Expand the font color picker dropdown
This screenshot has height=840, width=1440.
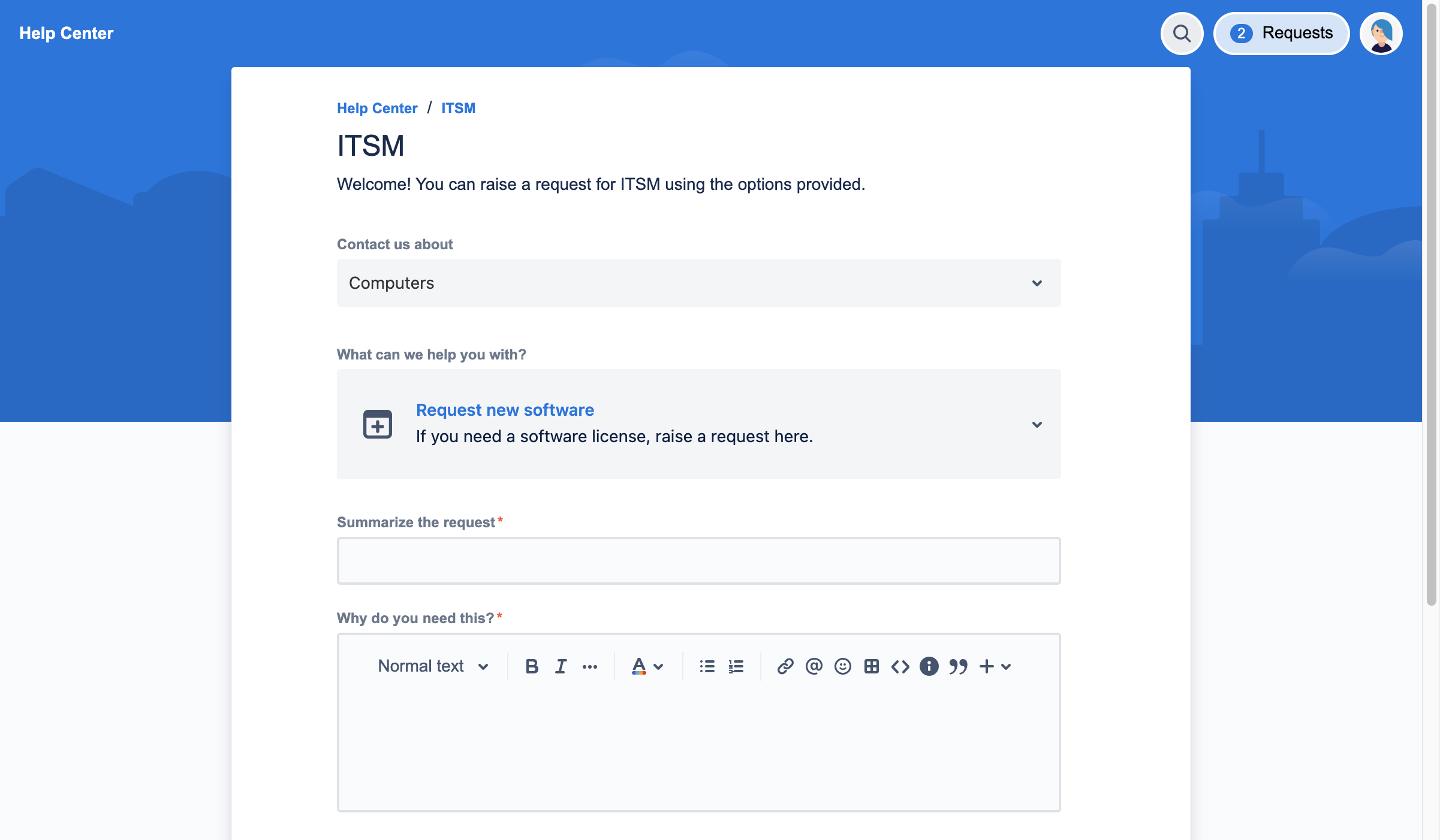[x=658, y=665]
